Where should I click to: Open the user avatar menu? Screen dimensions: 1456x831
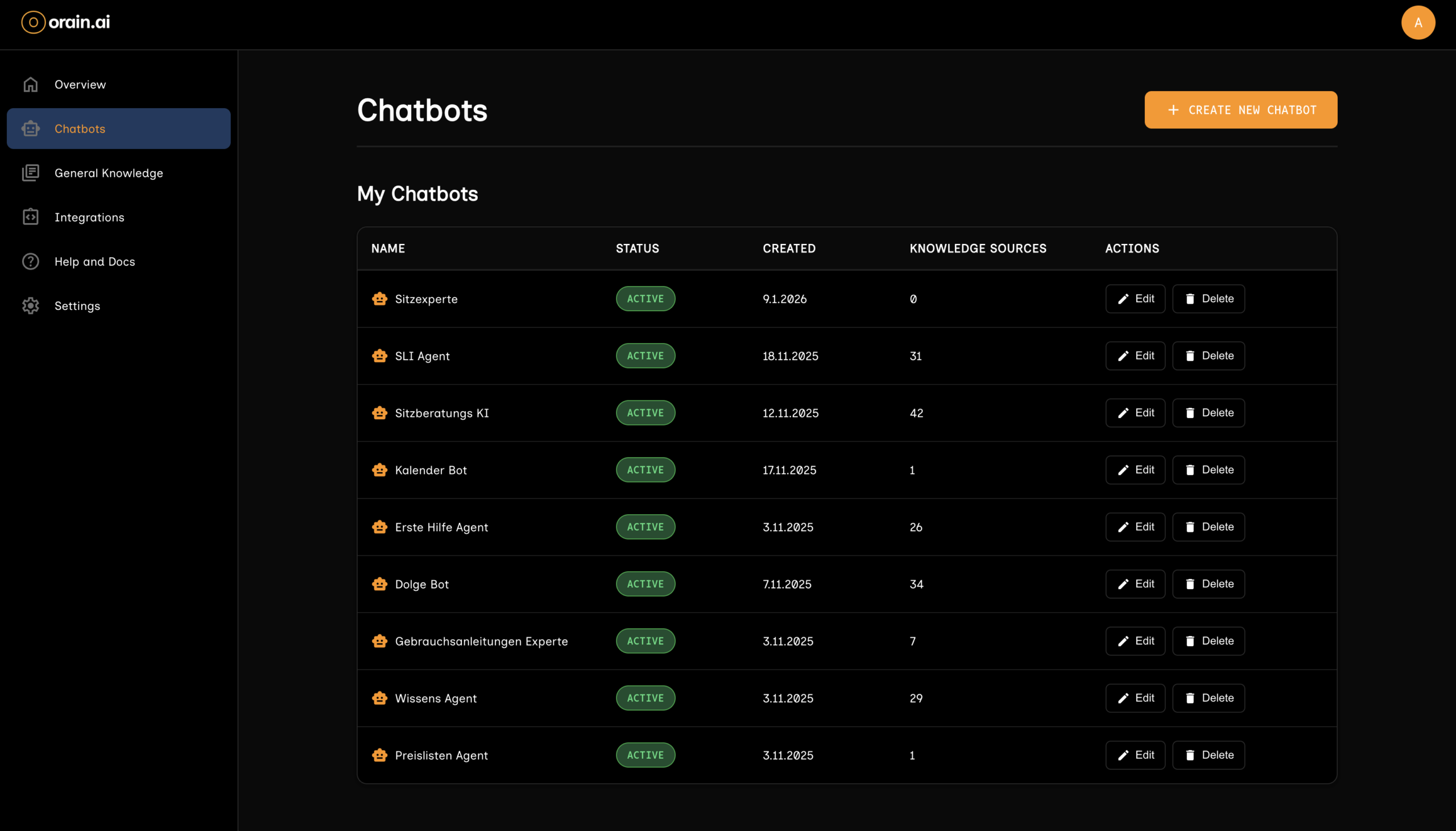[1417, 23]
